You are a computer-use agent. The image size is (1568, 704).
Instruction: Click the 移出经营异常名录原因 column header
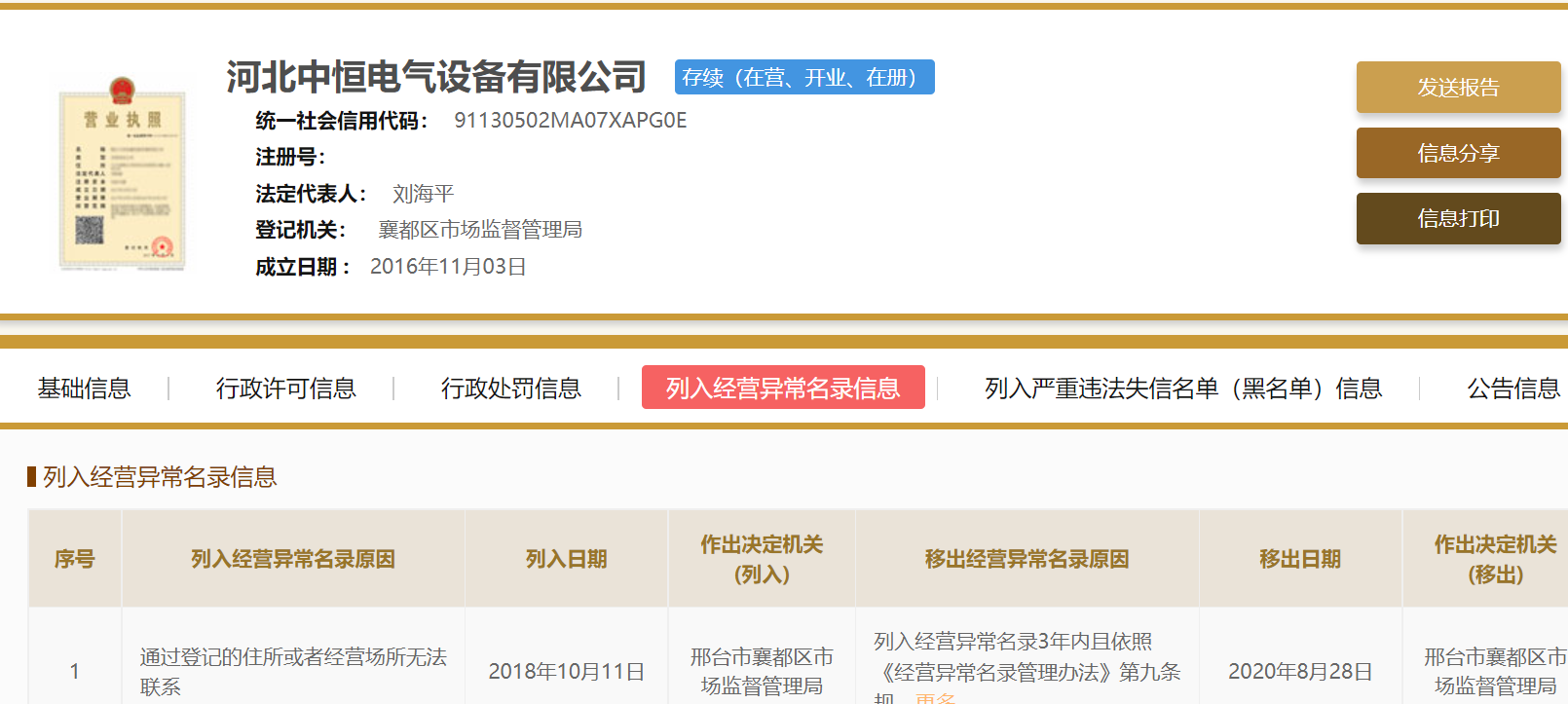[x=1027, y=559]
